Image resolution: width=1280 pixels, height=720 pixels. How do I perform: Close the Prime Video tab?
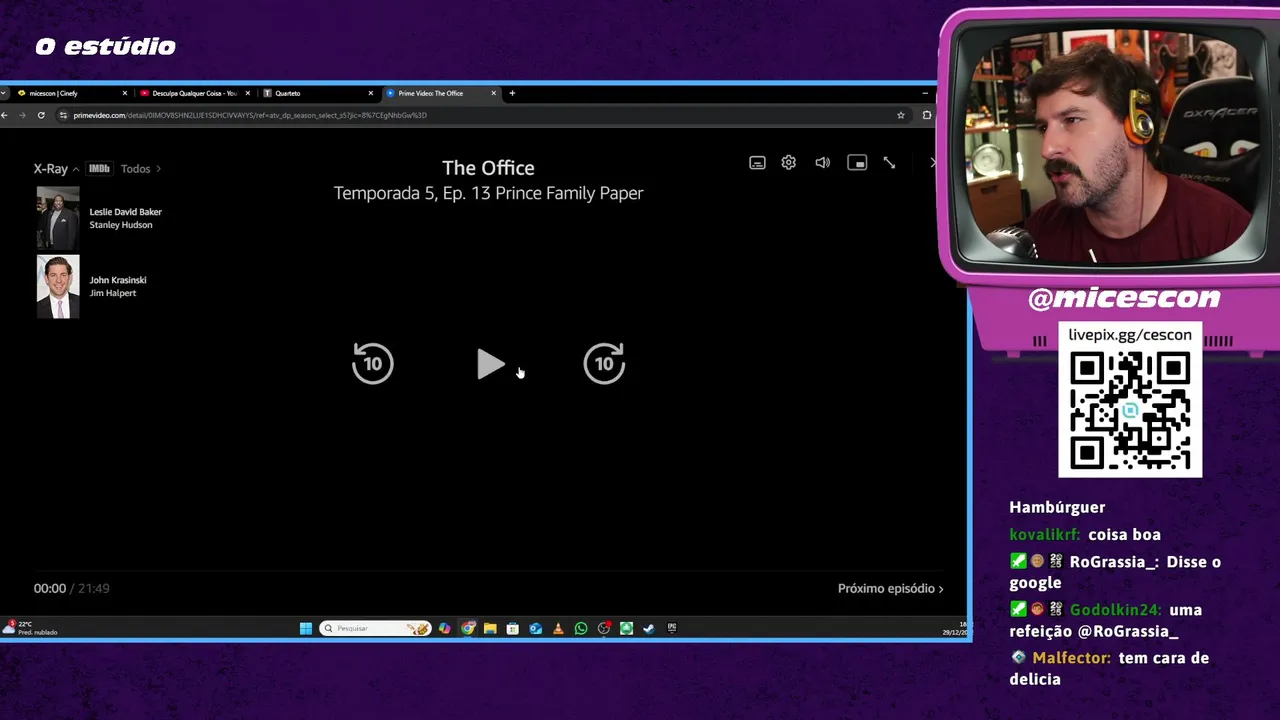click(493, 93)
